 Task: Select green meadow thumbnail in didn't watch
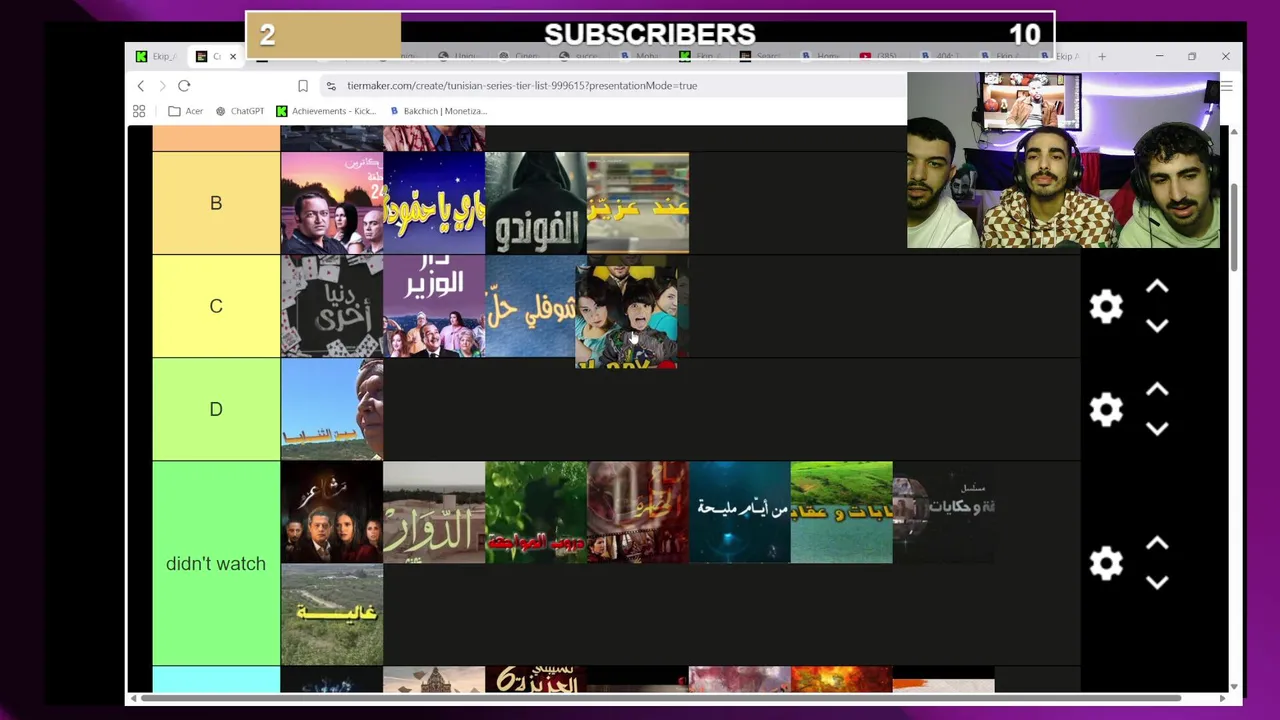coord(842,512)
